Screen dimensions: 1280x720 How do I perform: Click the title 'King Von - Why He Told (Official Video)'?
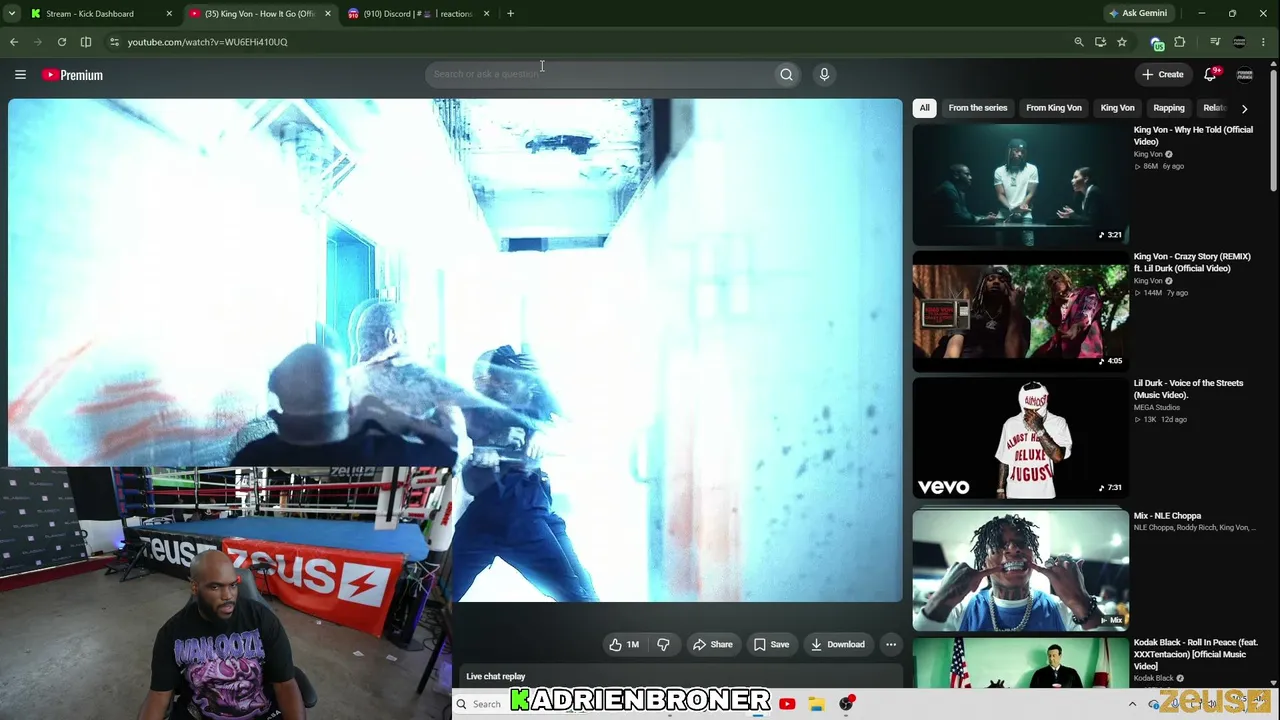click(x=1193, y=136)
